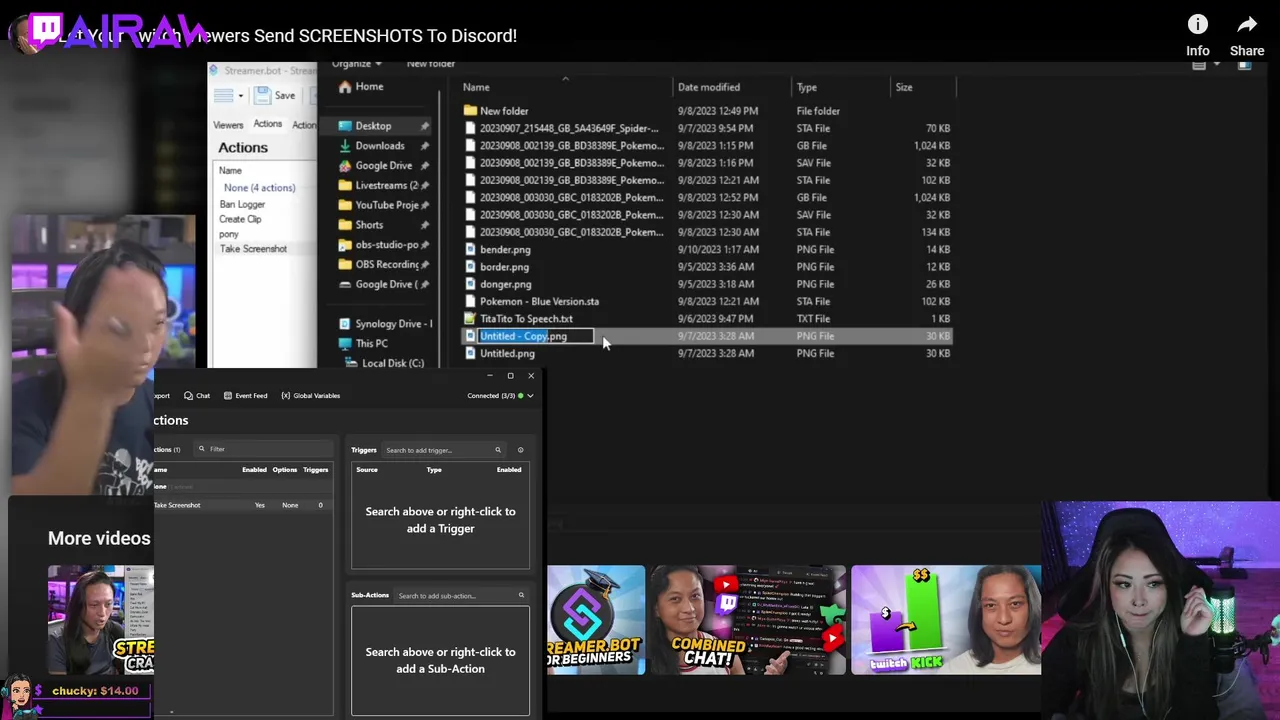1280x720 pixels.
Task: Select the Downloads arrow icon in sidebar
Action: coord(345,146)
